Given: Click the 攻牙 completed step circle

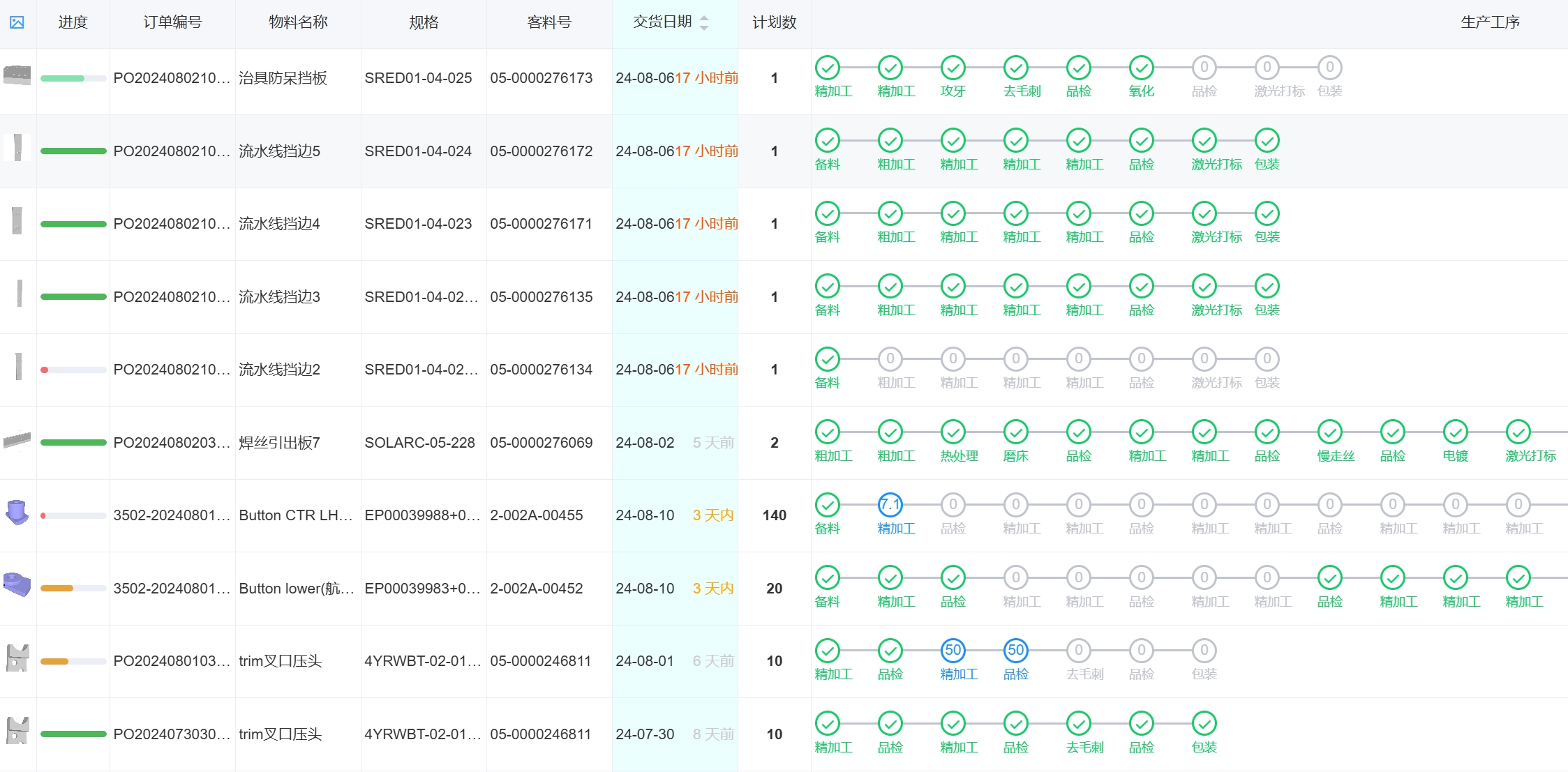Looking at the screenshot, I should click(953, 68).
